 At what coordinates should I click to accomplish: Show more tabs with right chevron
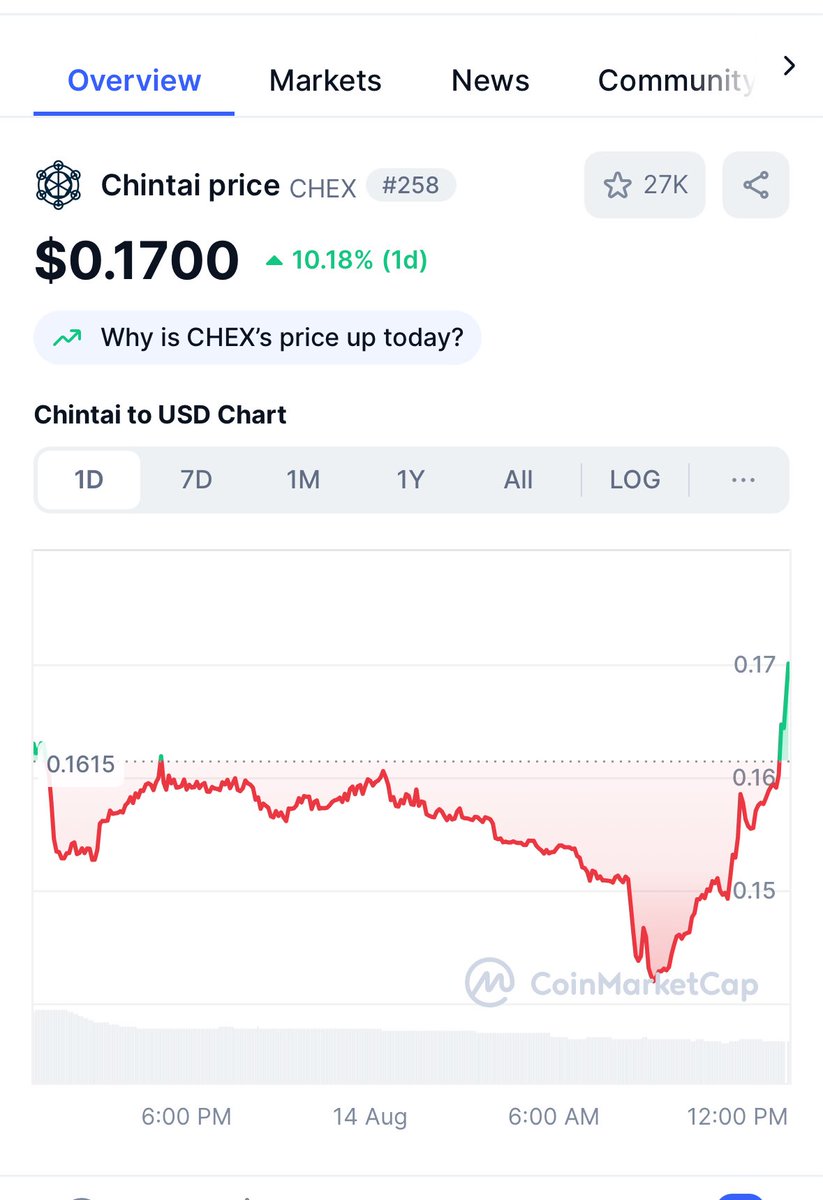[789, 66]
